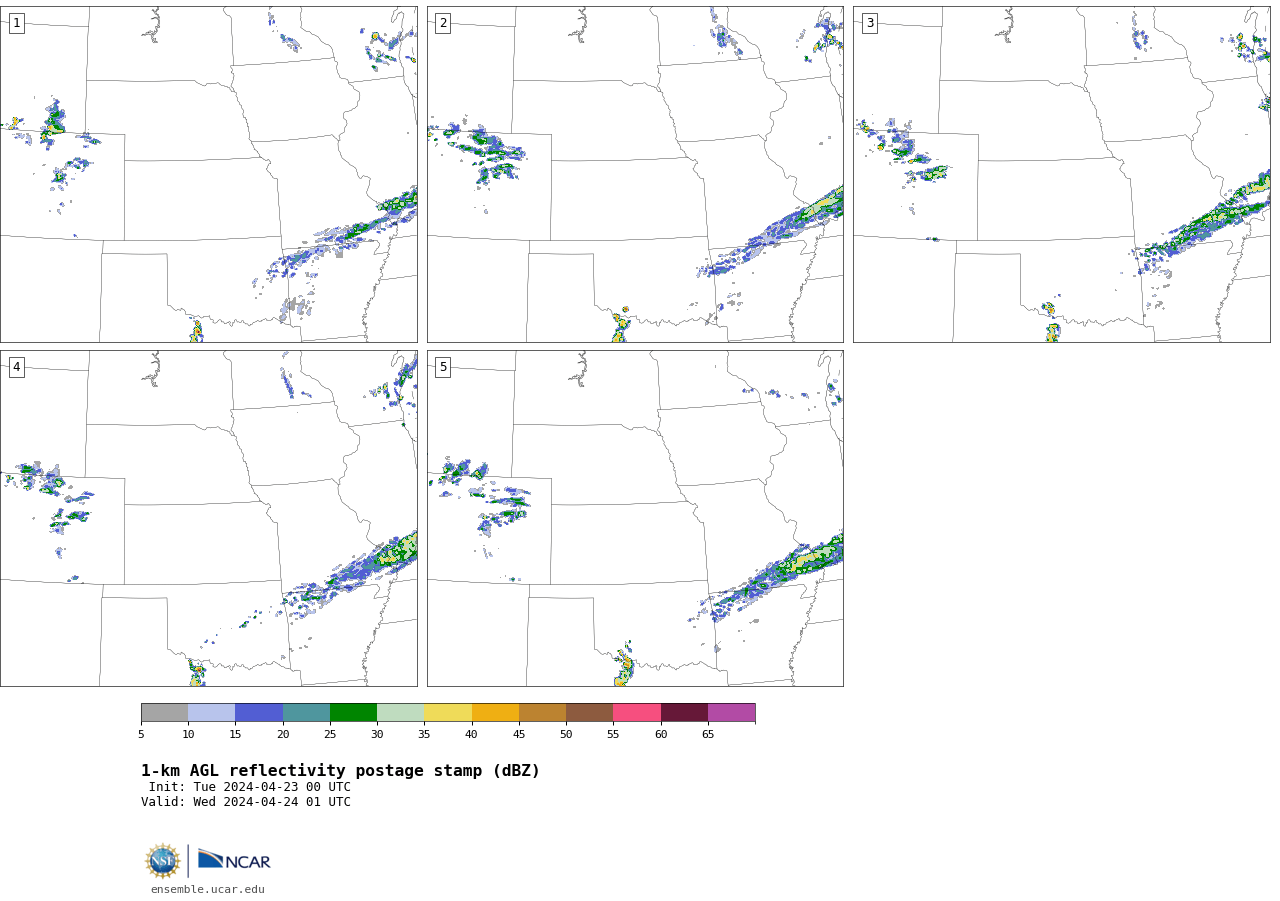Click the light blue 10-15 dBZ swatch
1280x901 pixels.
point(212,713)
